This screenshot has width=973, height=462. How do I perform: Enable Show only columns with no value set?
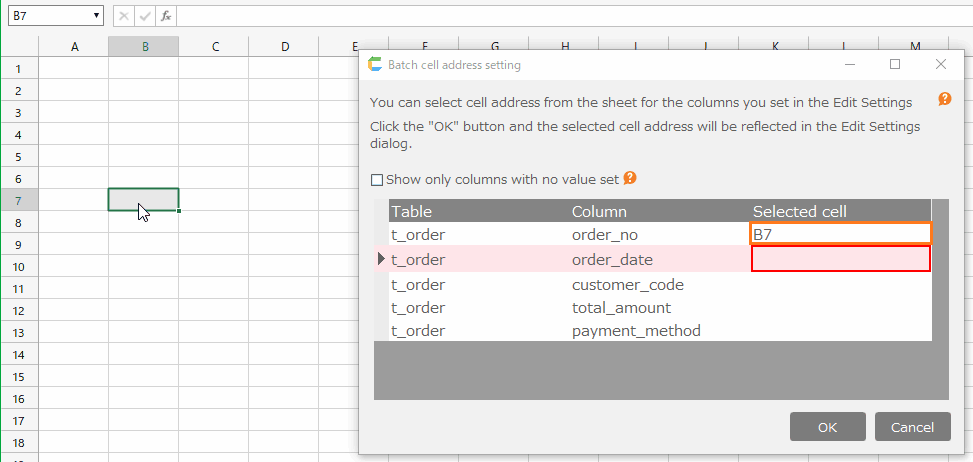tap(377, 180)
